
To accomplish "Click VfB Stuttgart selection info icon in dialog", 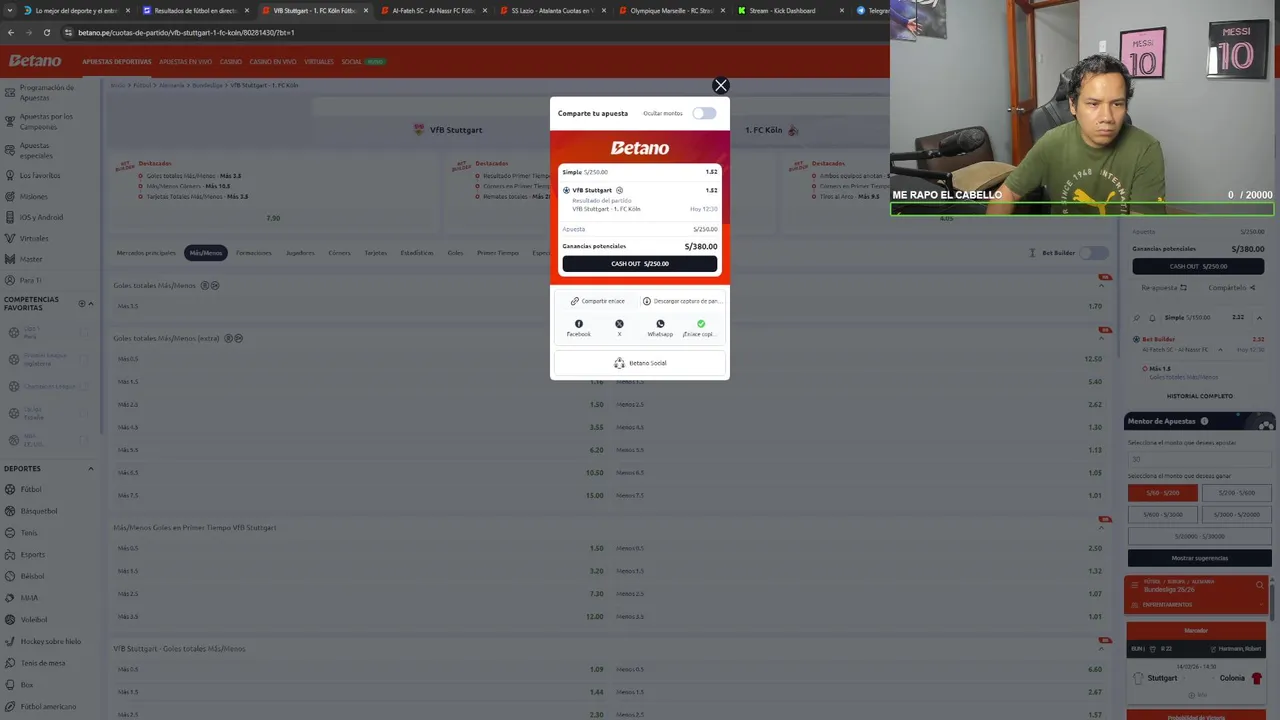I will 619,190.
